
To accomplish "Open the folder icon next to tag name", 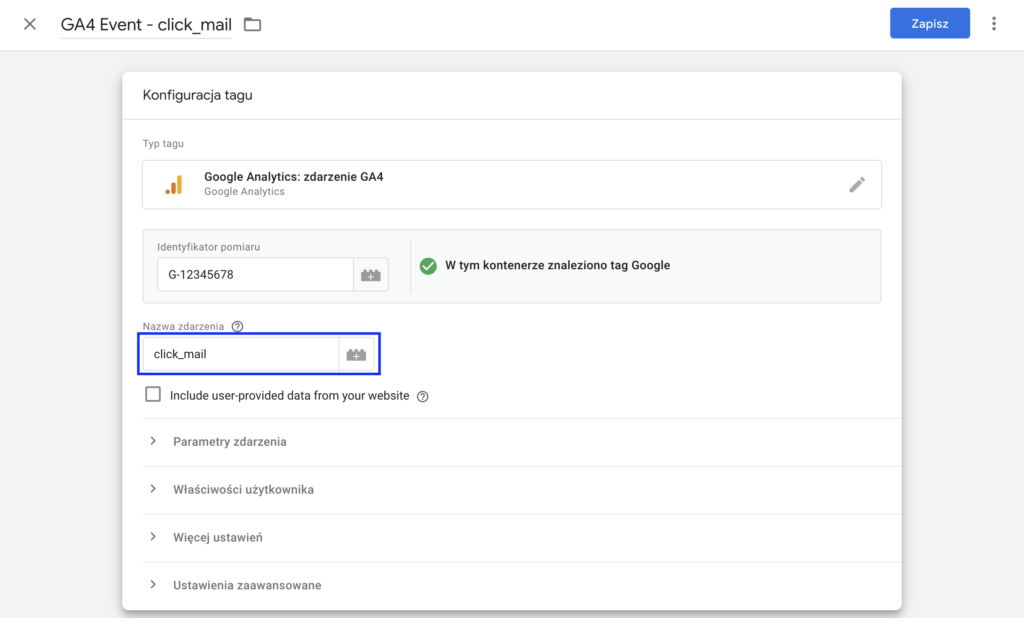I will pos(252,25).
